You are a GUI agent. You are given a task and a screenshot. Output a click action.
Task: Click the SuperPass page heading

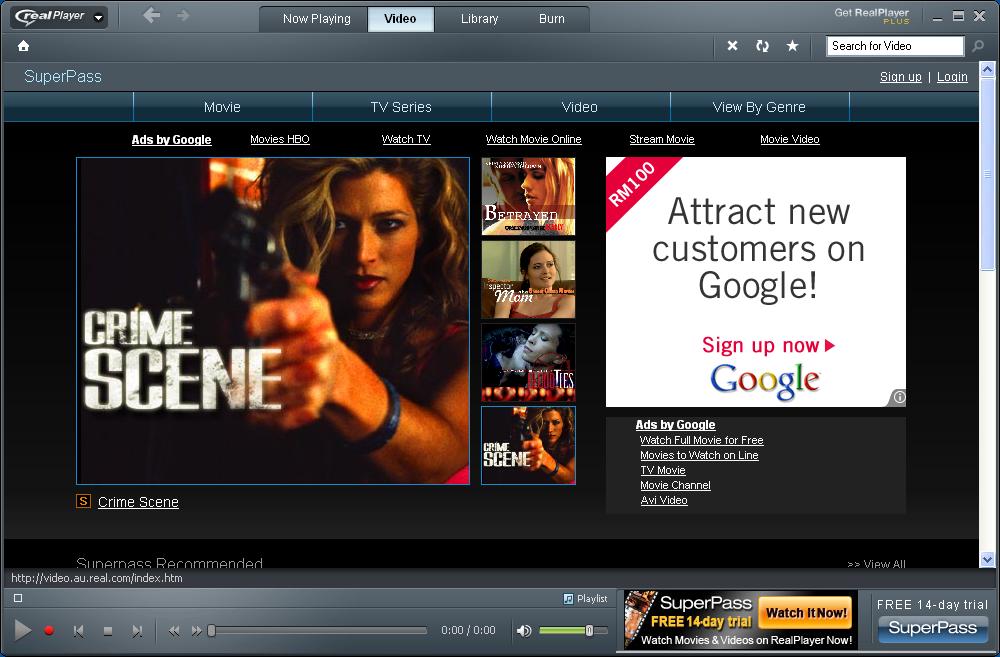[62, 77]
